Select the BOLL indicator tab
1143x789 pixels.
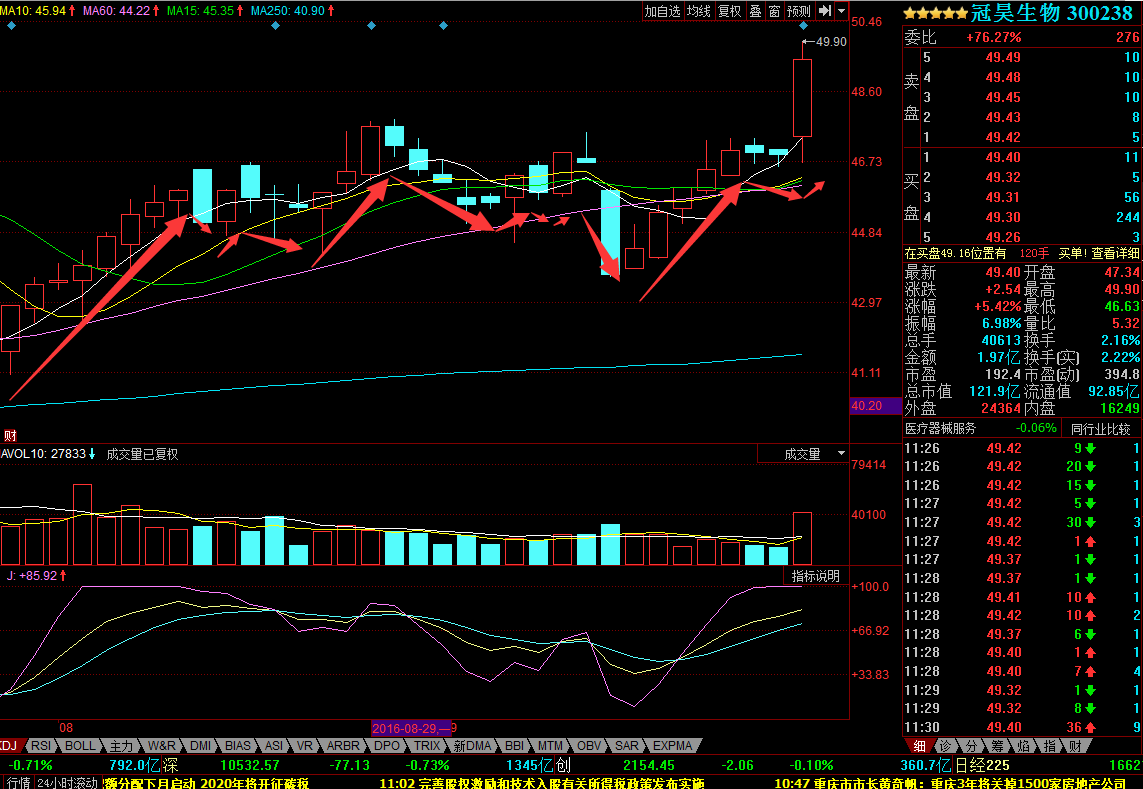coord(79,745)
